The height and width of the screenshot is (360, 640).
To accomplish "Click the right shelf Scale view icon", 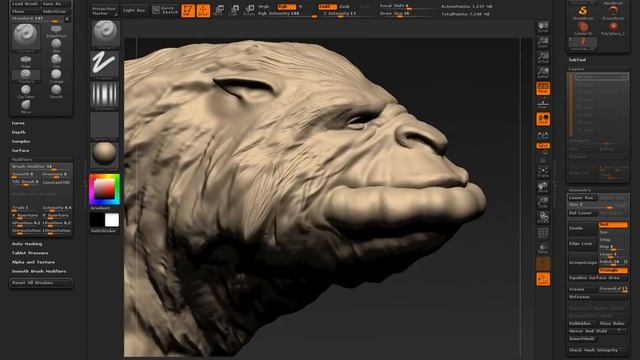I will point(543,203).
